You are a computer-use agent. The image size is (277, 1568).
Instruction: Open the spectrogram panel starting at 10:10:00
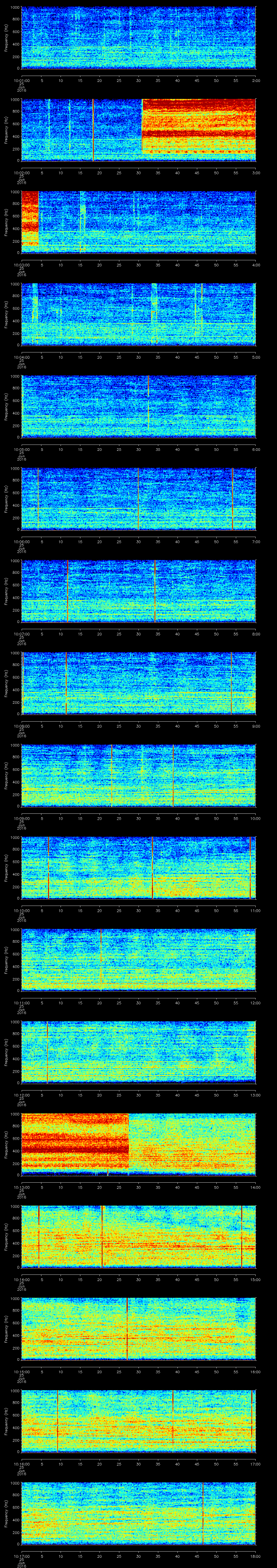tap(139, 868)
